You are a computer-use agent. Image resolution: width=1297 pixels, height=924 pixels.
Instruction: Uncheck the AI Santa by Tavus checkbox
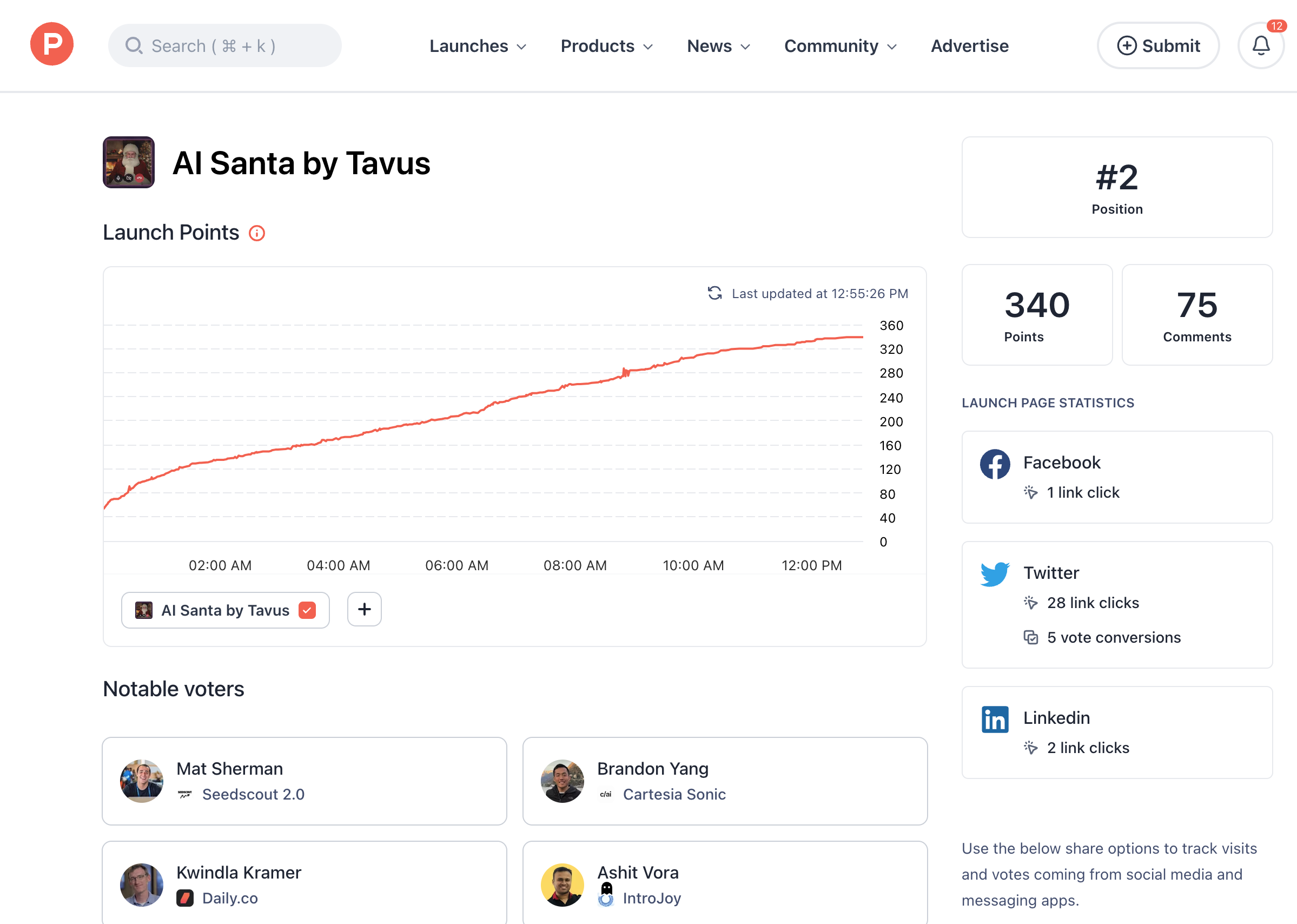[x=307, y=610]
